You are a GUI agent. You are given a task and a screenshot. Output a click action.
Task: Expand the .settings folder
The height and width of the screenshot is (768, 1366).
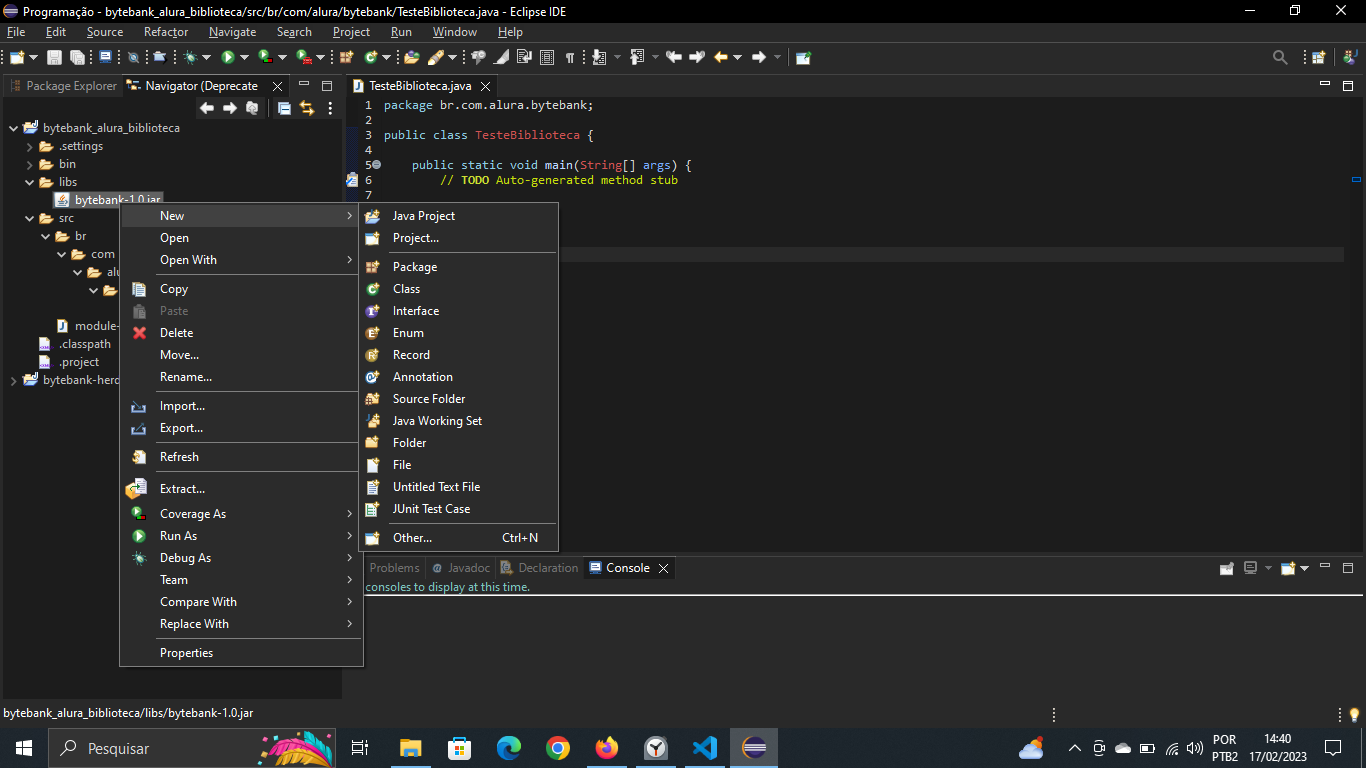(29, 146)
